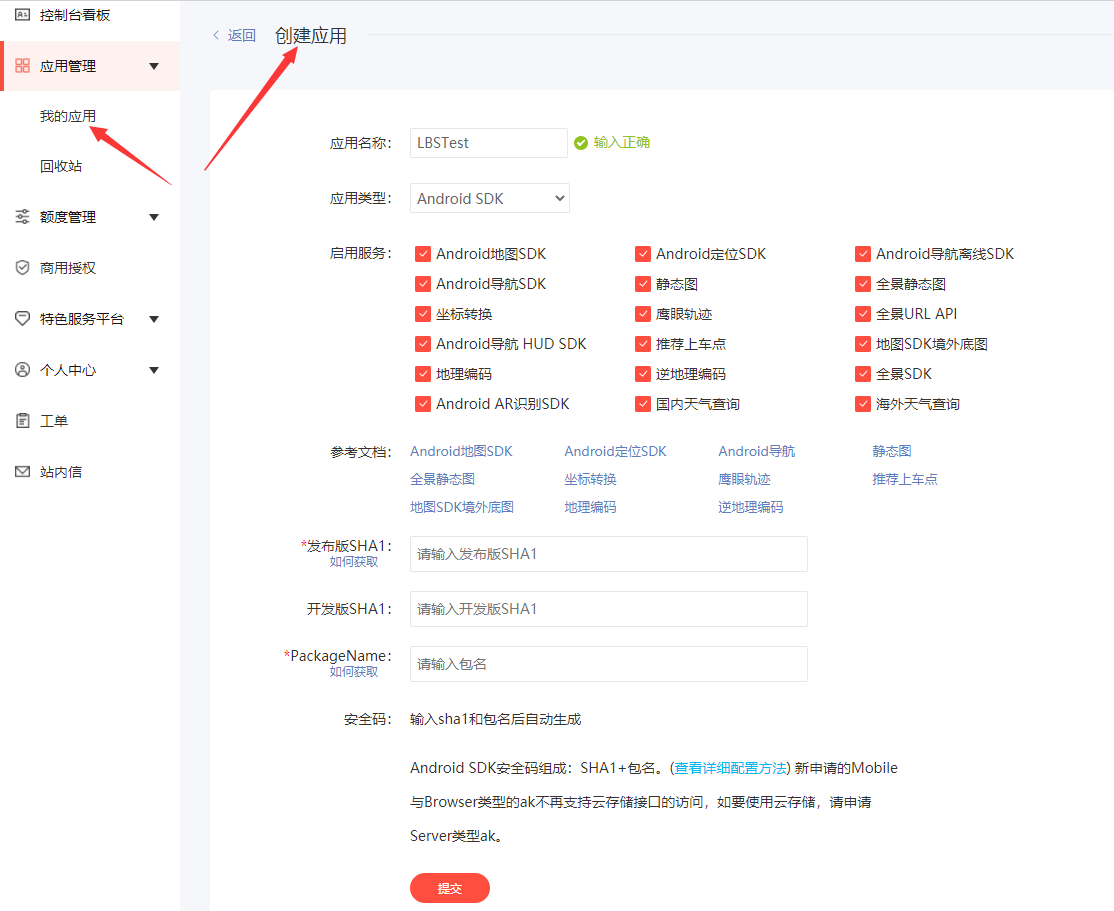Screen dimensions: 1114x911
Task: Click the 工单 document icon
Action: coord(22,420)
